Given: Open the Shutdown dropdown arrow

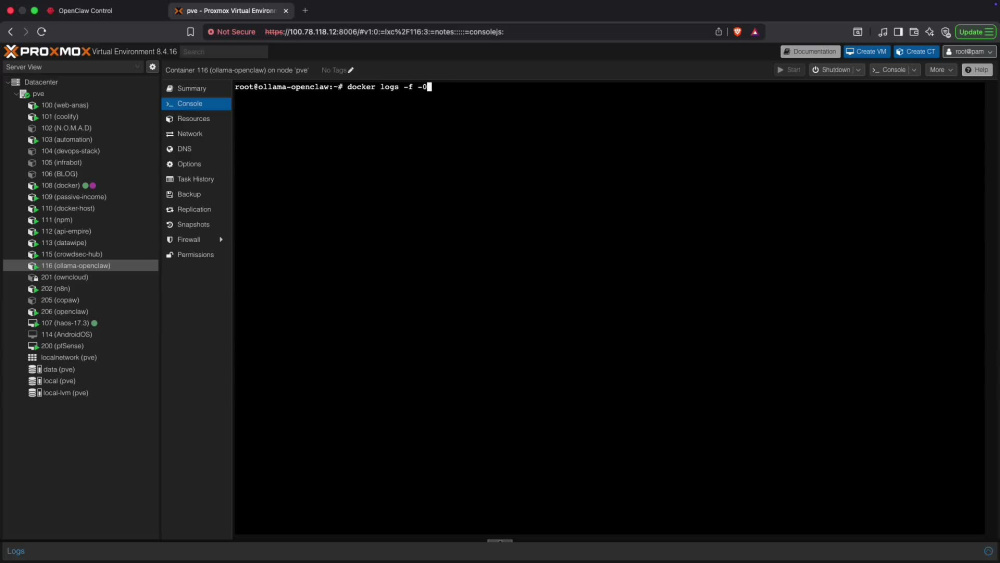Looking at the screenshot, I should (858, 69).
